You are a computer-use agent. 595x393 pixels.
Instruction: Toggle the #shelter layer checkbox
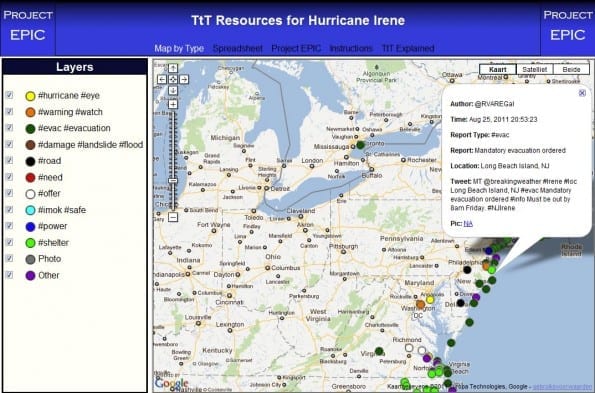coord(9,242)
